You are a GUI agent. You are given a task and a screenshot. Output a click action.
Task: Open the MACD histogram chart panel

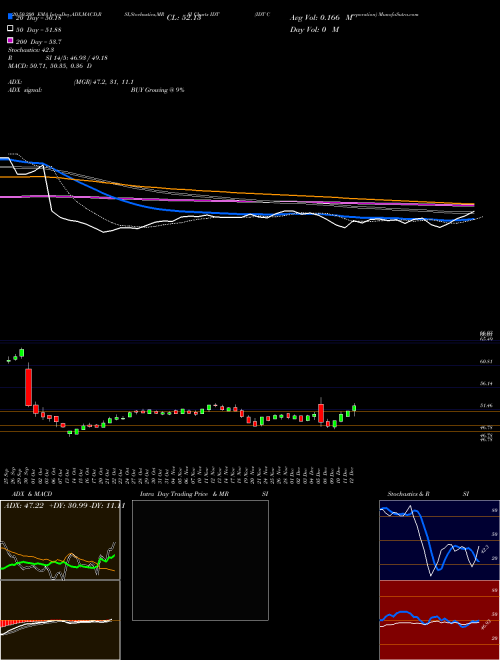pos(60,620)
